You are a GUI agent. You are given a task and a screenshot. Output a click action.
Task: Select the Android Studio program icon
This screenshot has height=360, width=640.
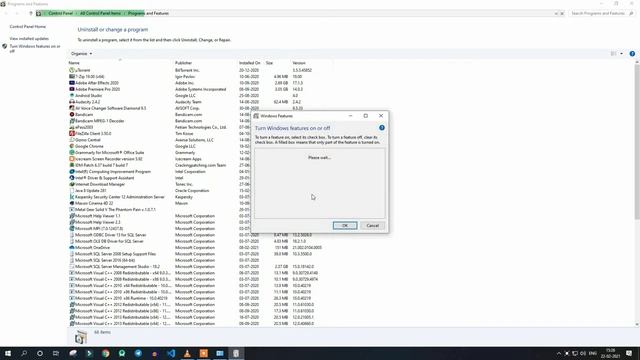click(72, 96)
